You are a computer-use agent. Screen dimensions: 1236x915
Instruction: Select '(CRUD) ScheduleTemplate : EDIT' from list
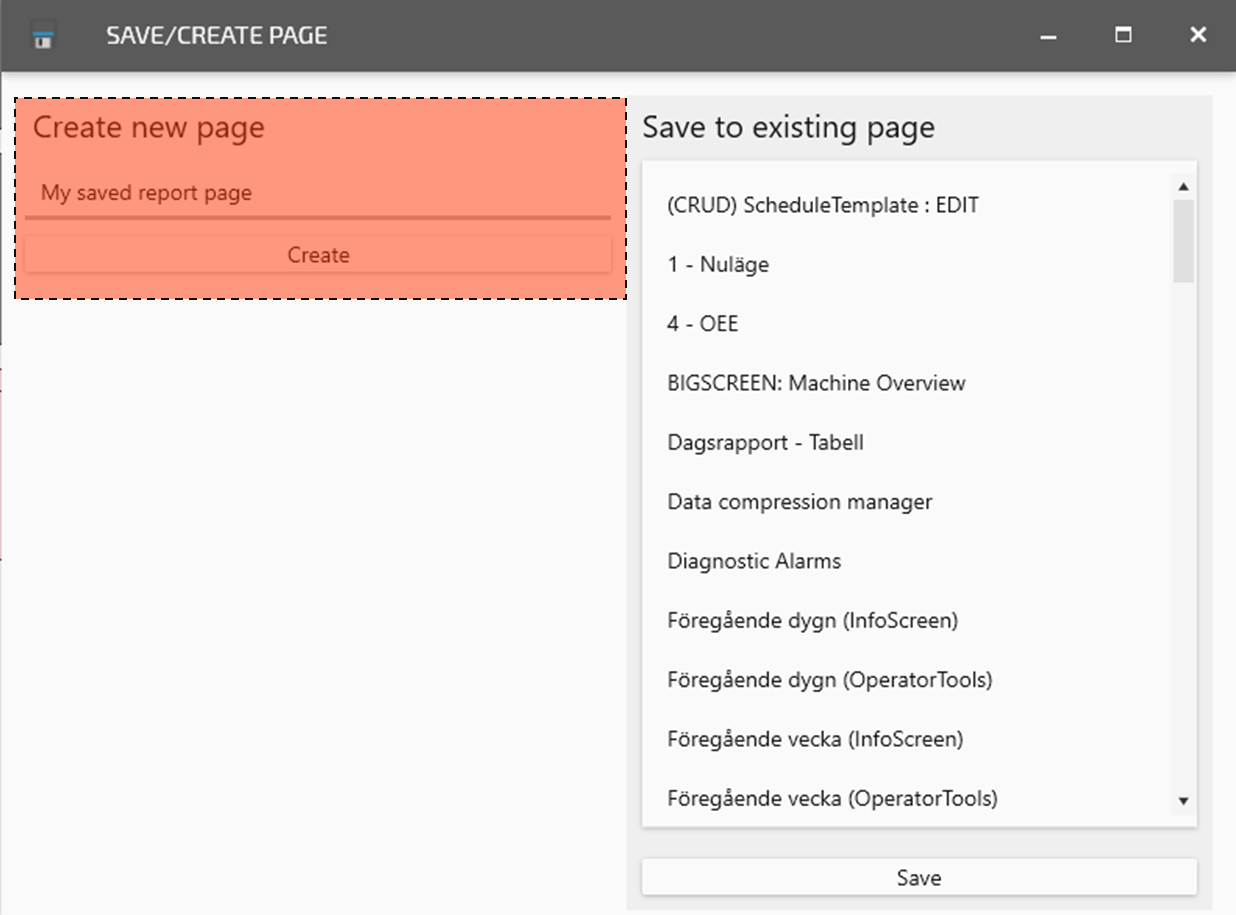click(823, 206)
